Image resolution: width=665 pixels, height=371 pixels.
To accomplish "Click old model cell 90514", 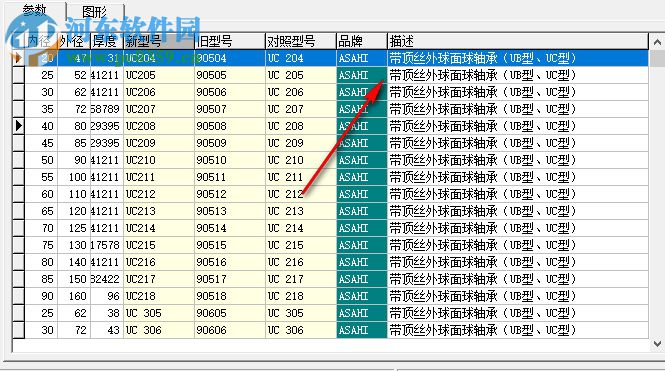I will 230,228.
